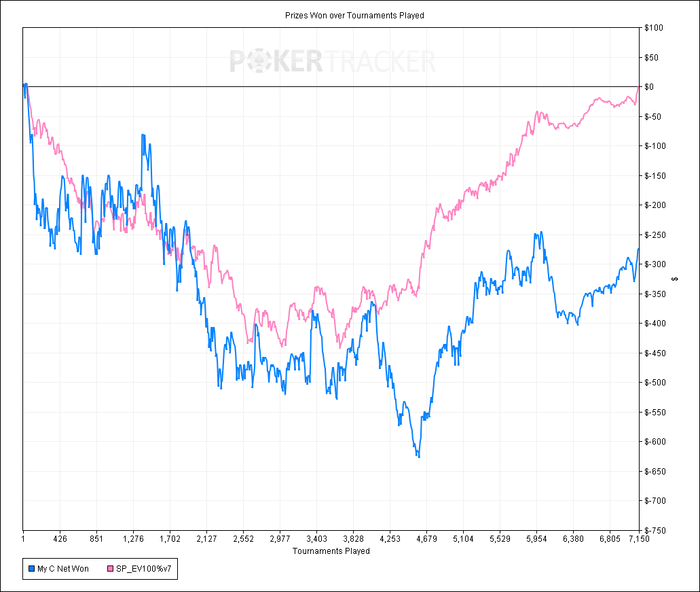700x592 pixels.
Task: Click the '5,529' x-axis tick label
Action: pos(500,539)
